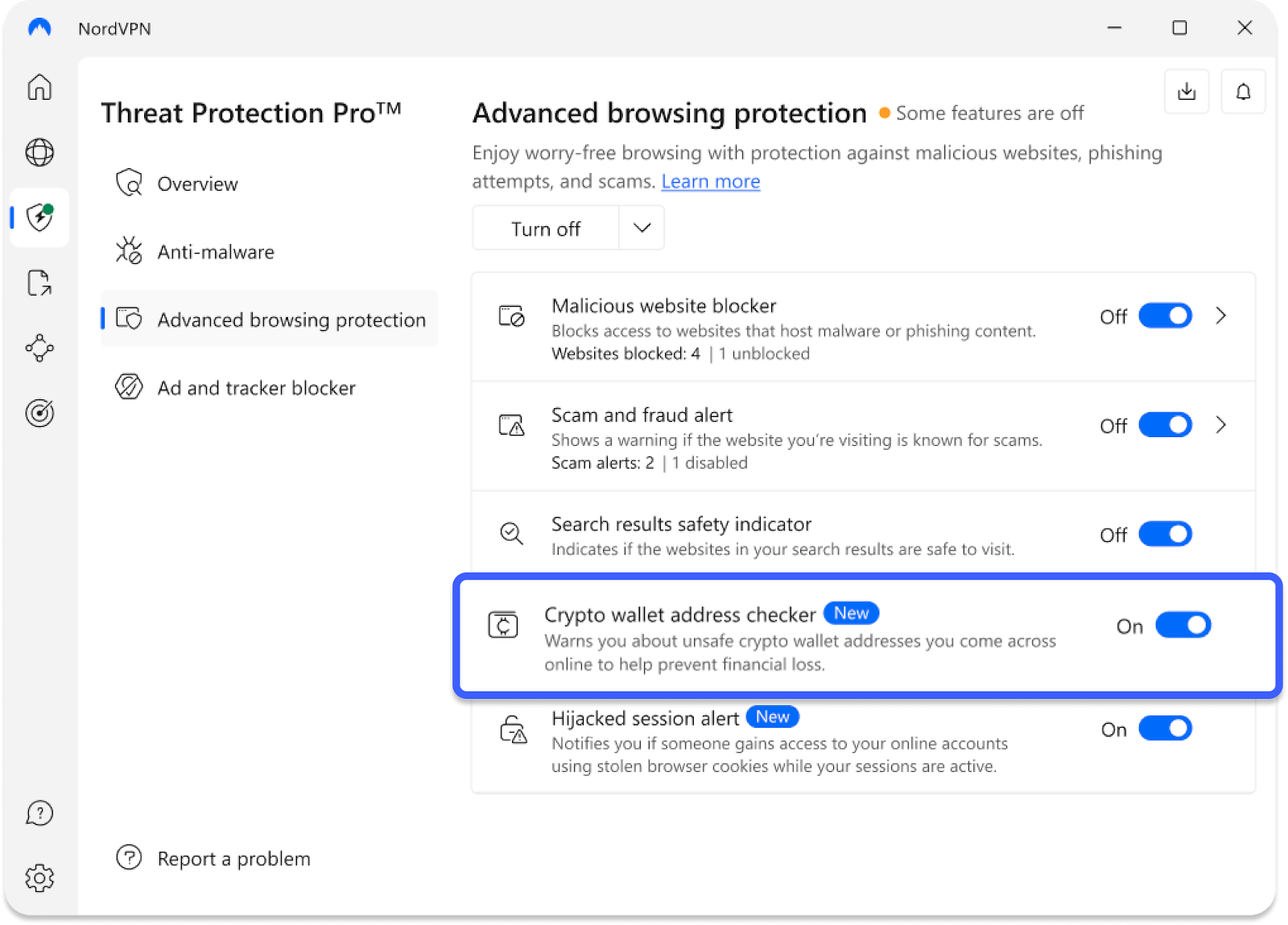Select the Anti-malware menu item

click(215, 252)
